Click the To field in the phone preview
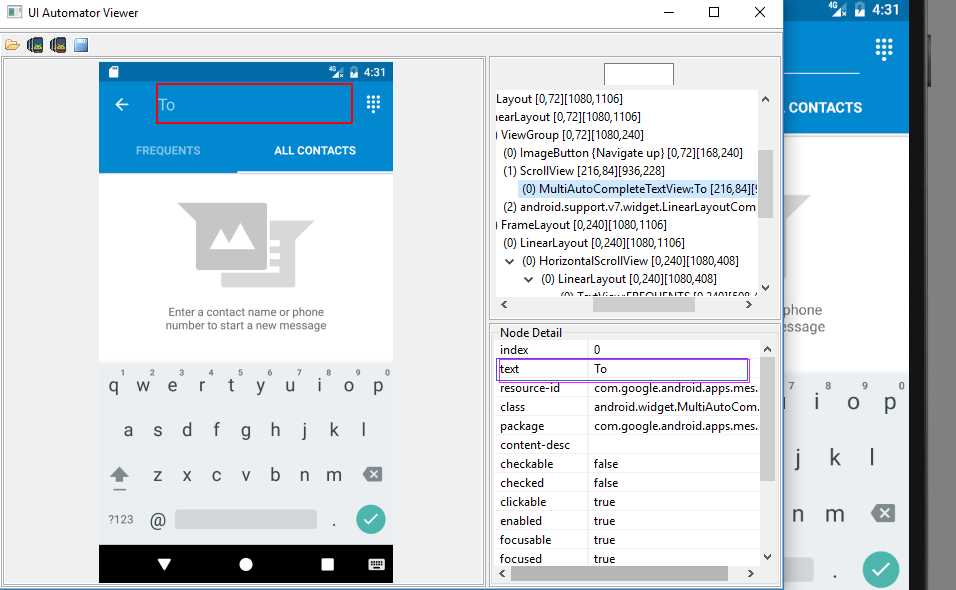 click(254, 104)
